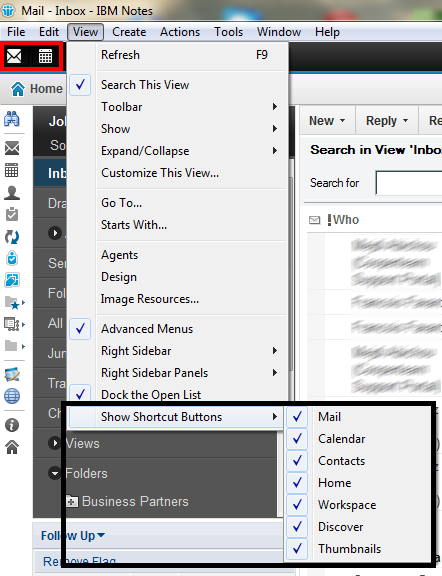Image resolution: width=442 pixels, height=576 pixels.
Task: Click the info circle icon in sidebar
Action: [12, 425]
